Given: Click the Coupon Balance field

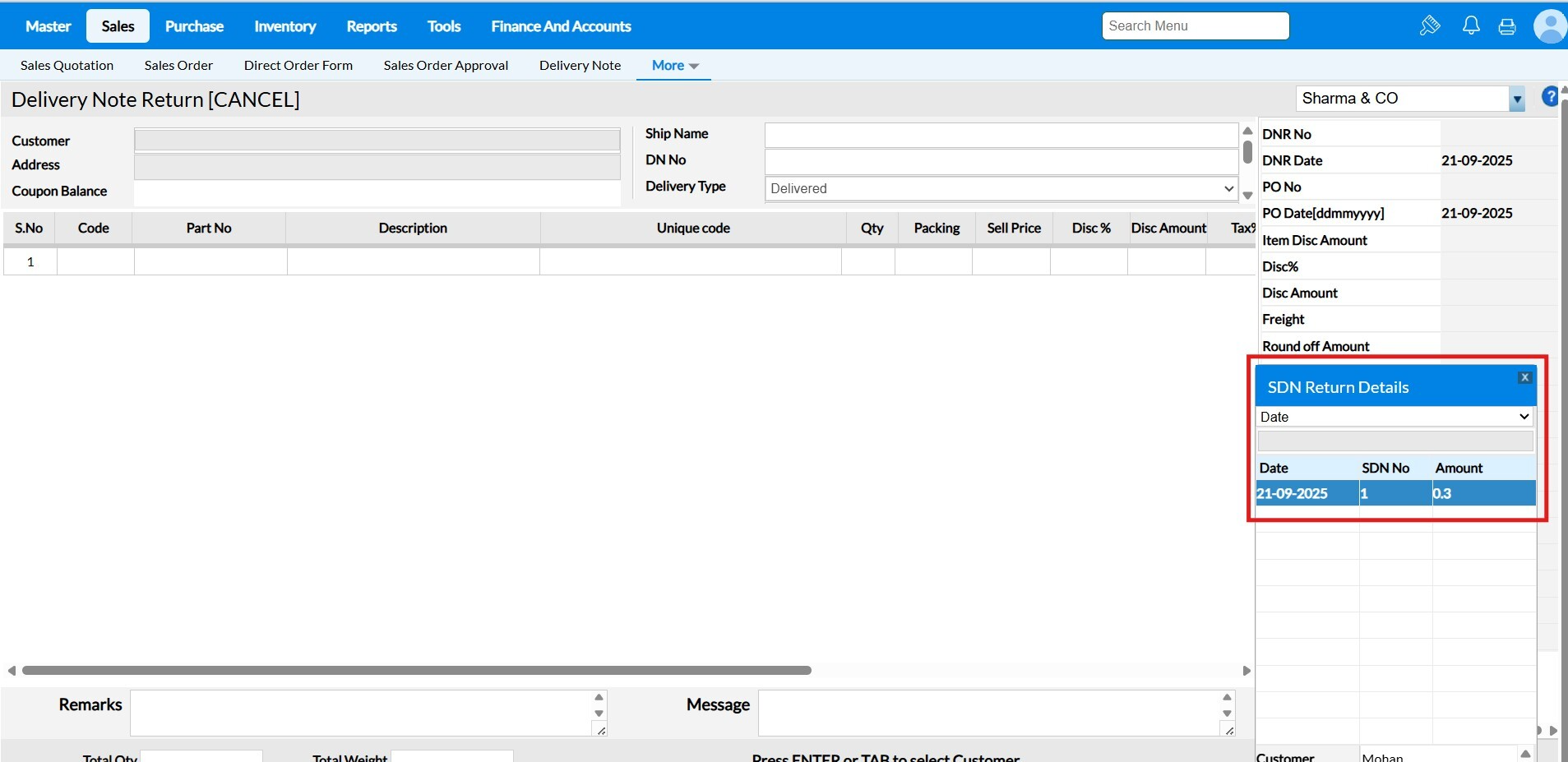Looking at the screenshot, I should click(x=377, y=192).
